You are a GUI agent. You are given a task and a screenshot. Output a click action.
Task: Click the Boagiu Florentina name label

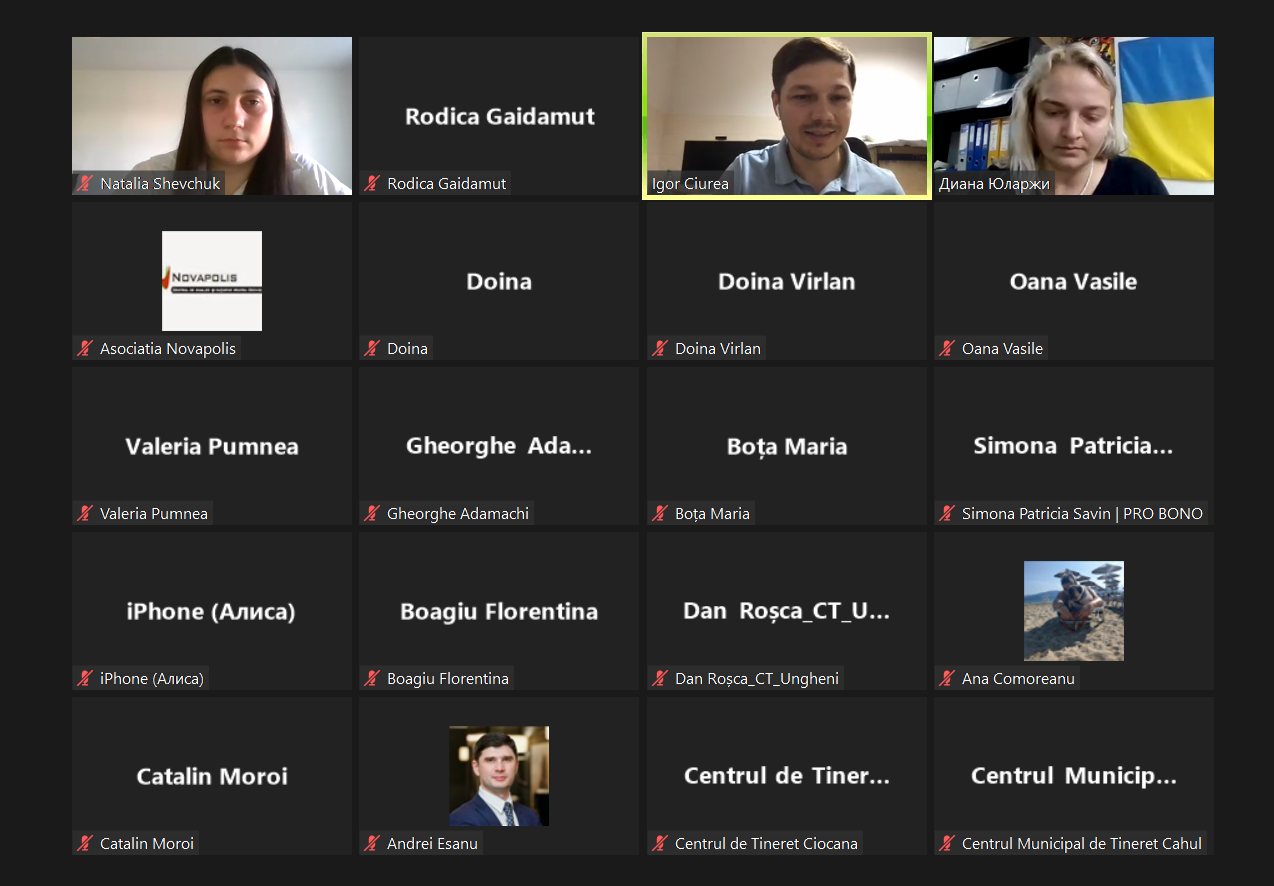(x=447, y=679)
